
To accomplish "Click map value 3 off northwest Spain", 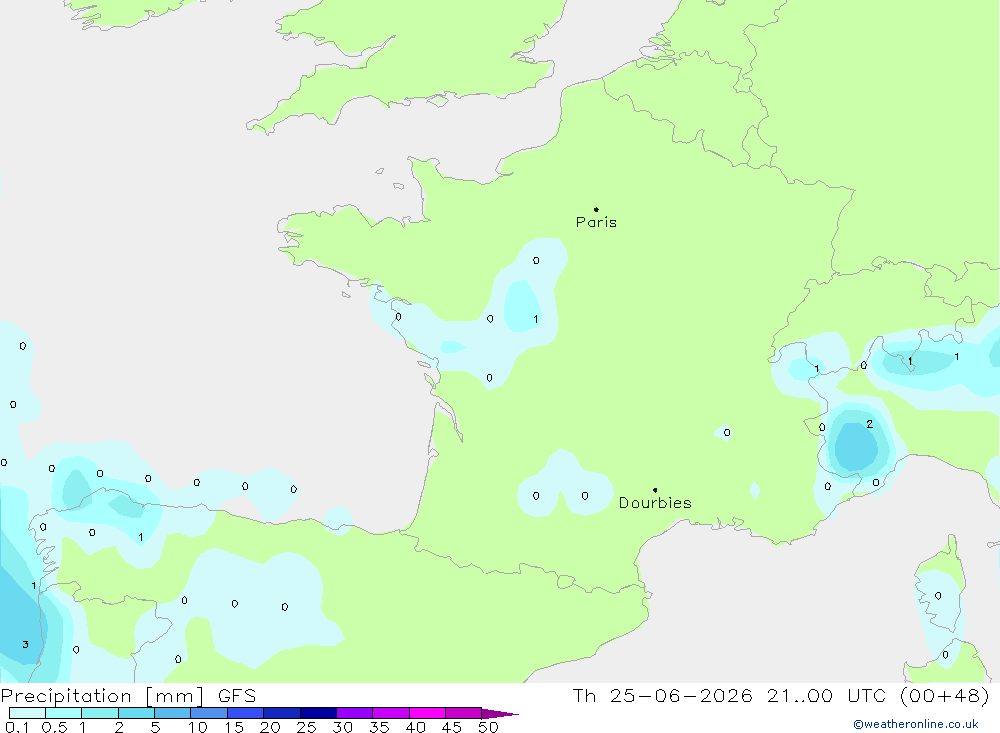I will pos(26,644).
